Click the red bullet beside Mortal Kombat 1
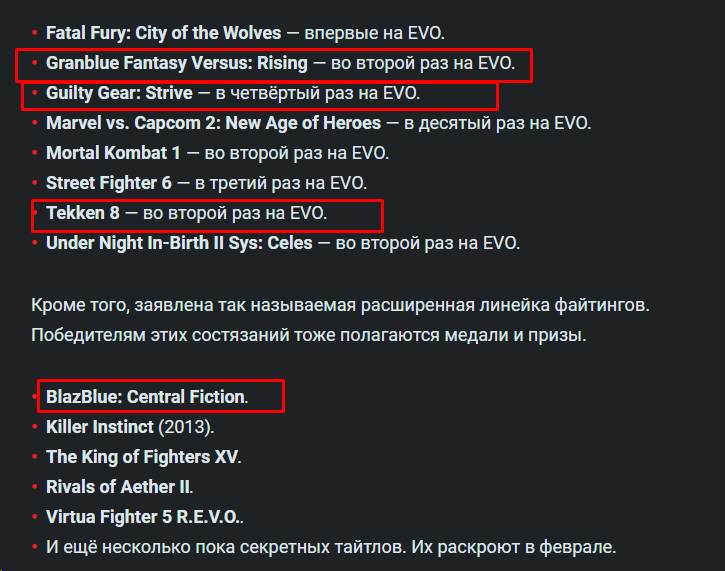The width and height of the screenshot is (725, 571). click(35, 153)
